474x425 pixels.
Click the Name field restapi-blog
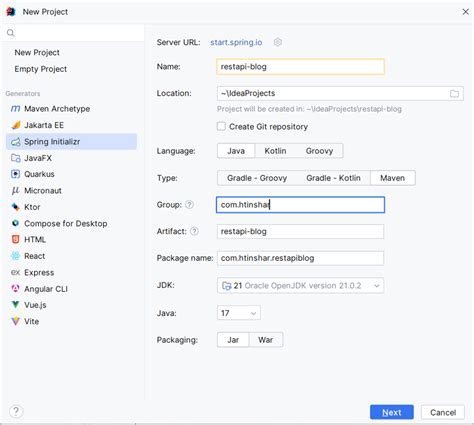300,67
